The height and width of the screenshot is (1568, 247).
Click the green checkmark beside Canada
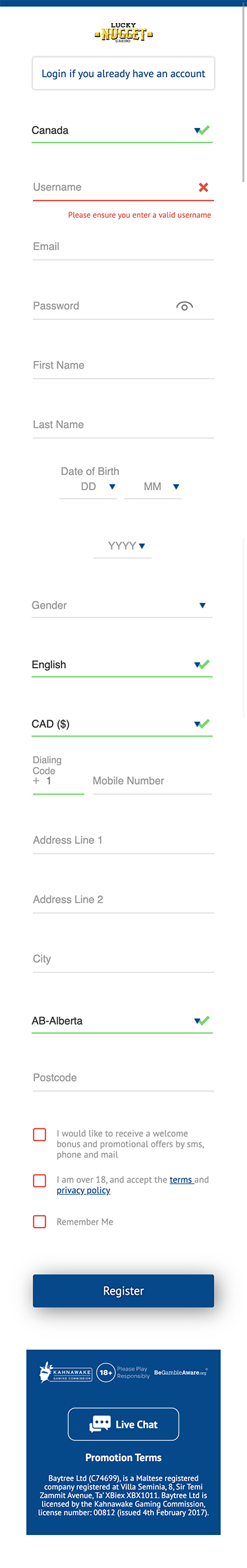[204, 130]
